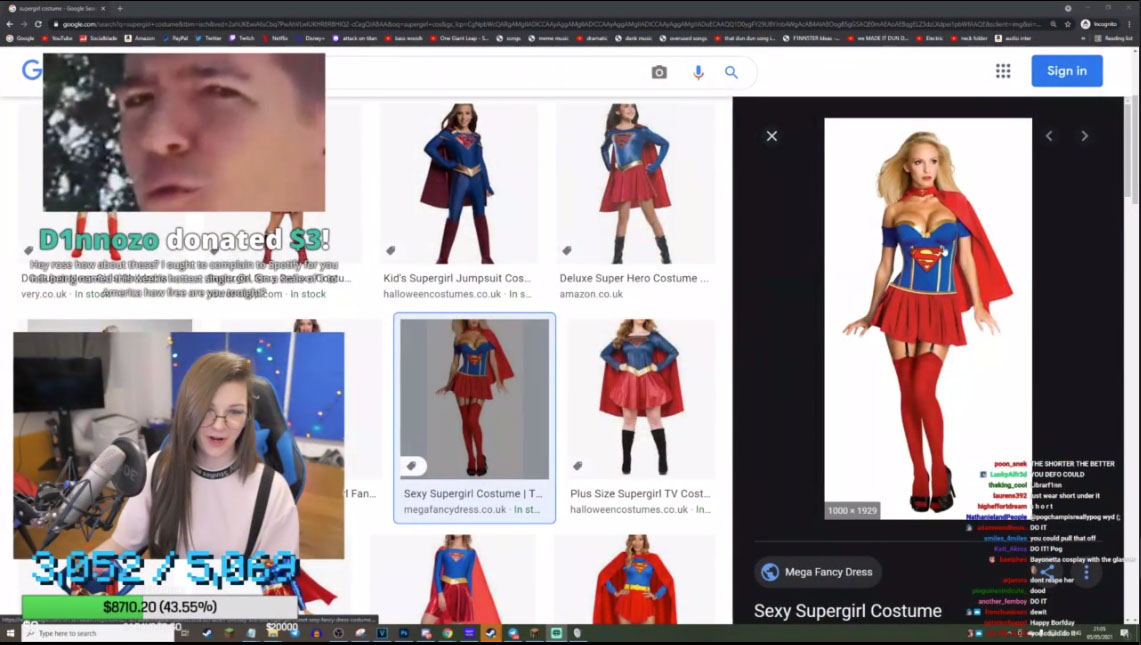
Task: Open Disney+ bookmark
Action: coord(310,38)
